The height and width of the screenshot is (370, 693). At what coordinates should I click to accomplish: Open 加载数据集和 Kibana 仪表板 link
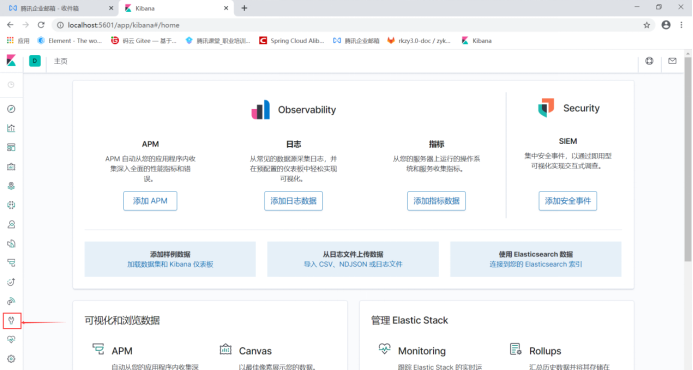pos(170,264)
